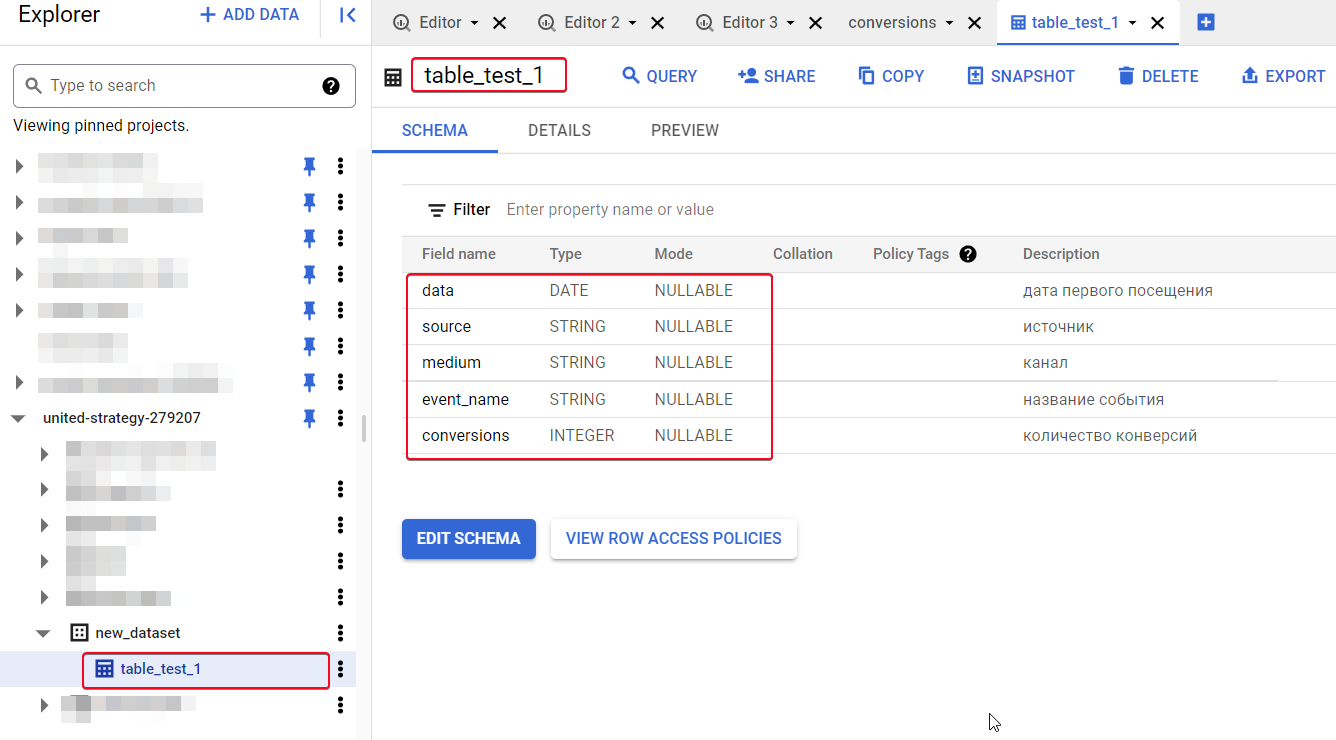Click VIEW ROW ACCESS POLICIES button
Screen dimensions: 1336x740
(x=674, y=538)
